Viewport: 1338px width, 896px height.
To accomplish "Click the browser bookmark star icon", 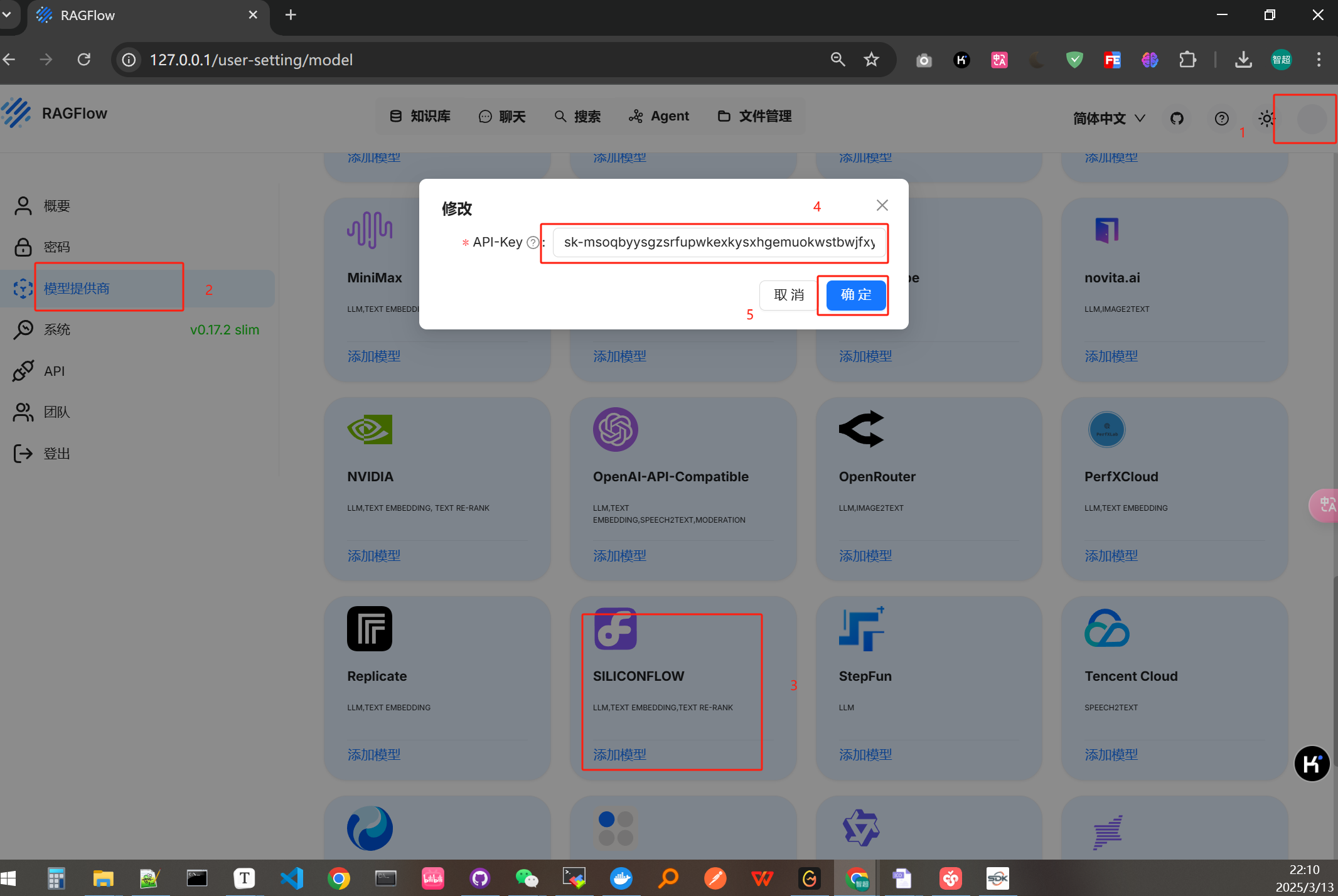I will [871, 60].
